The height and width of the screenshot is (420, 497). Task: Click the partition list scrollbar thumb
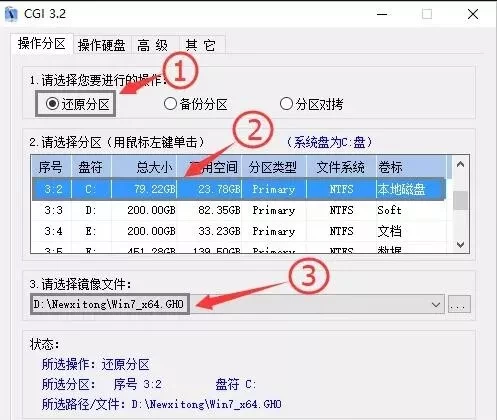pos(460,200)
